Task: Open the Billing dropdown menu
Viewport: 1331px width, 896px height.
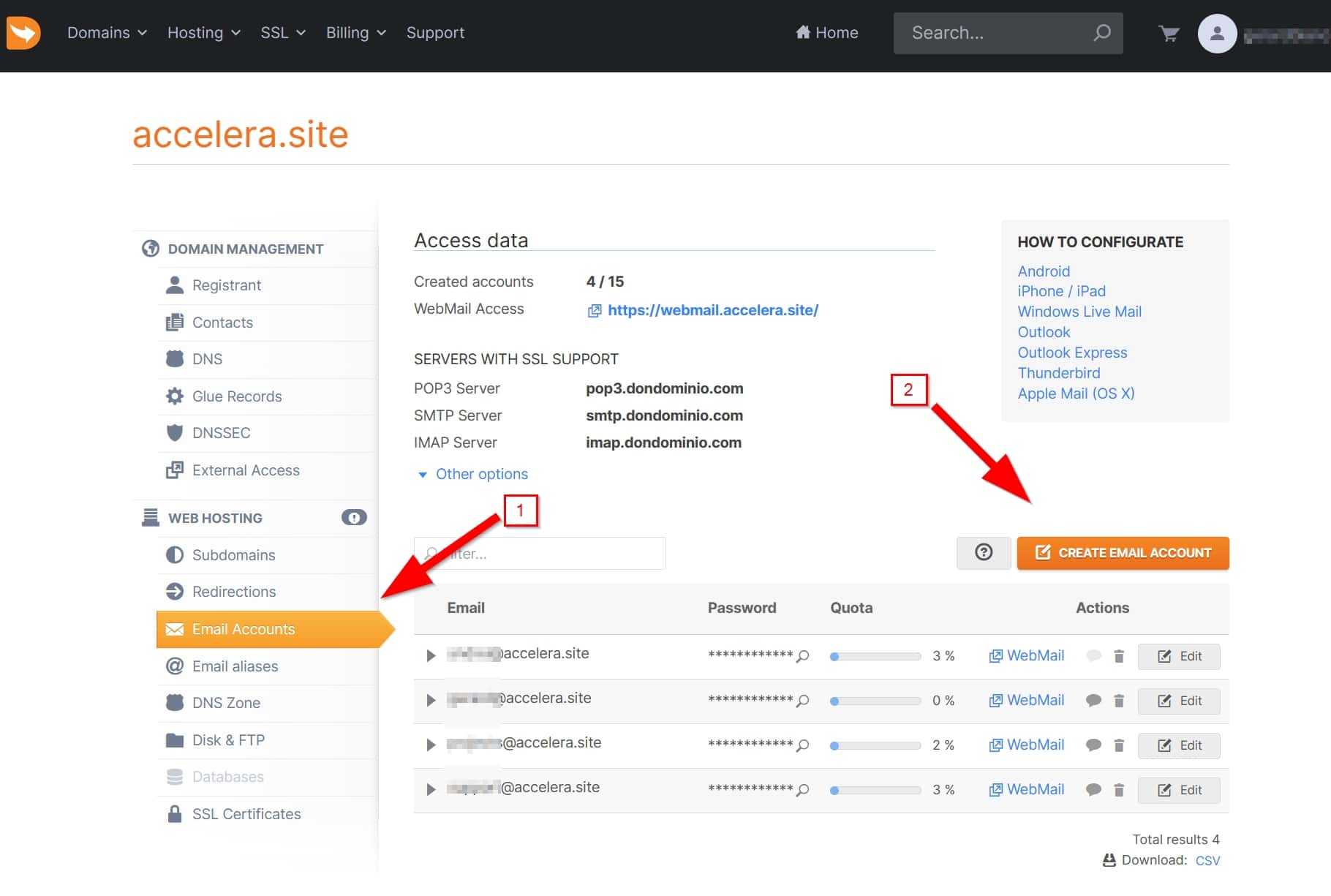Action: [355, 33]
